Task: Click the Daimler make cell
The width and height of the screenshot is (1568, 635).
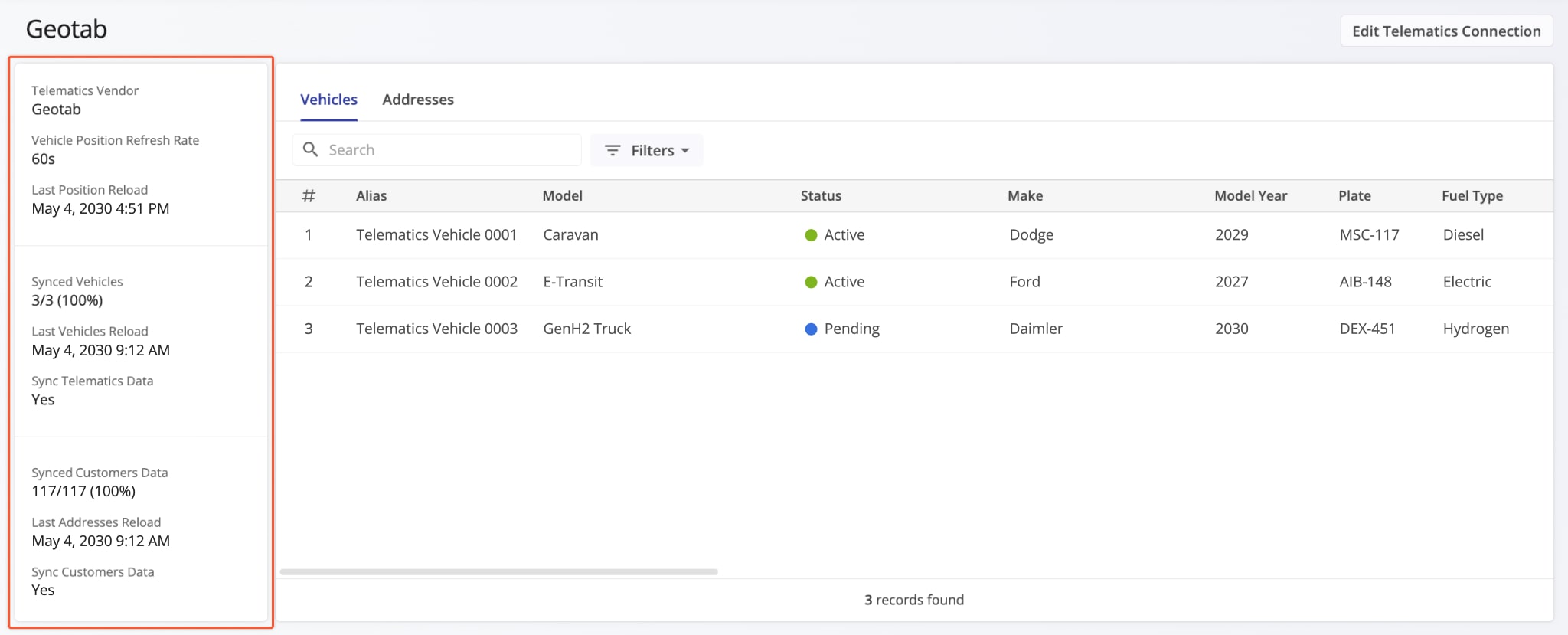Action: 1036,329
